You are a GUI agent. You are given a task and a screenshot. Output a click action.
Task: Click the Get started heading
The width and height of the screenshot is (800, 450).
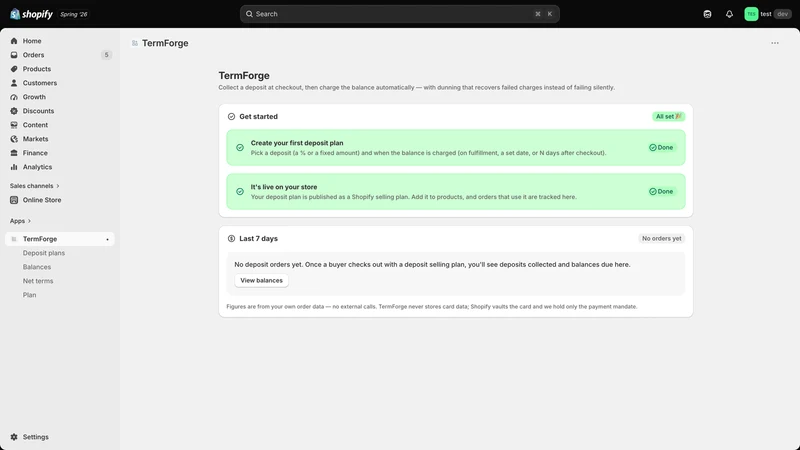(x=259, y=116)
